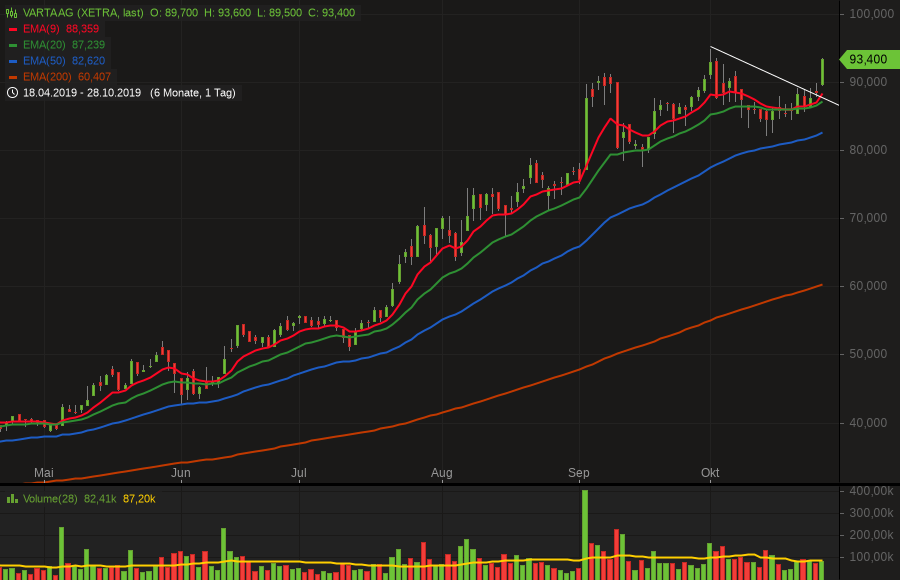Click the orange EMA(200) legend marker
The width and height of the screenshot is (900, 580).
tap(12, 77)
